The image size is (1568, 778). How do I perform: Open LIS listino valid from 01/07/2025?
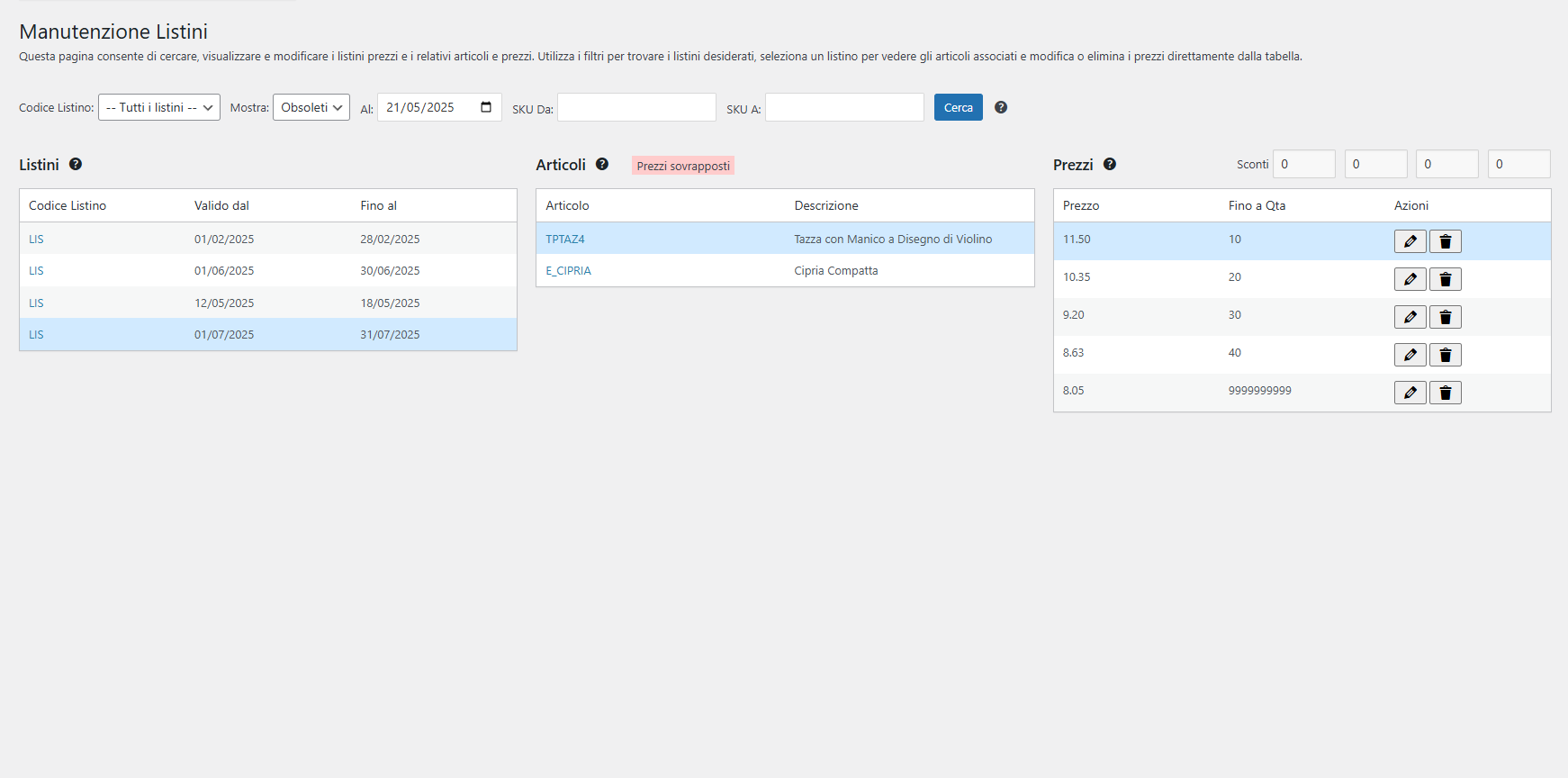click(x=36, y=335)
